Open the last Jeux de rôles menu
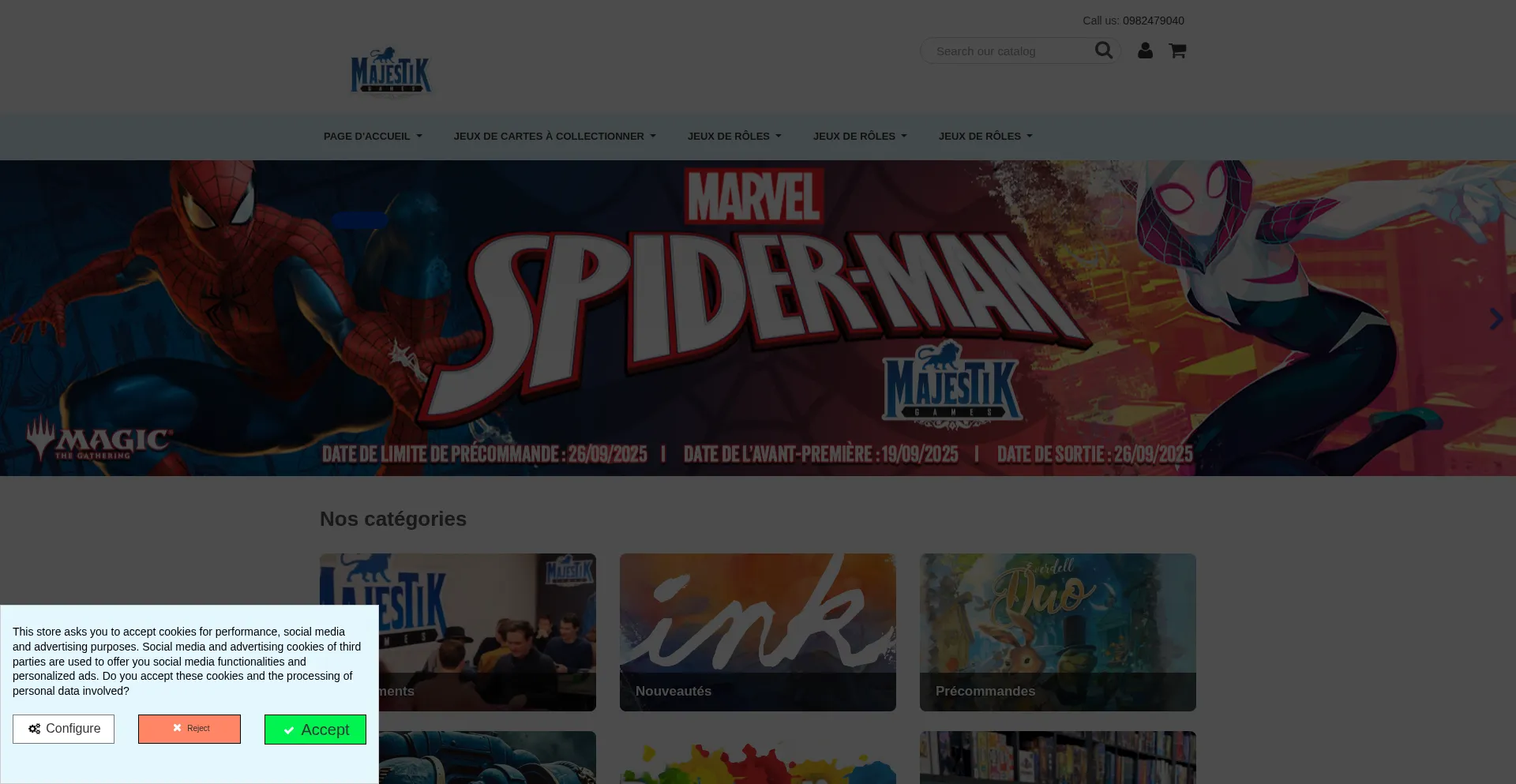 click(x=985, y=137)
